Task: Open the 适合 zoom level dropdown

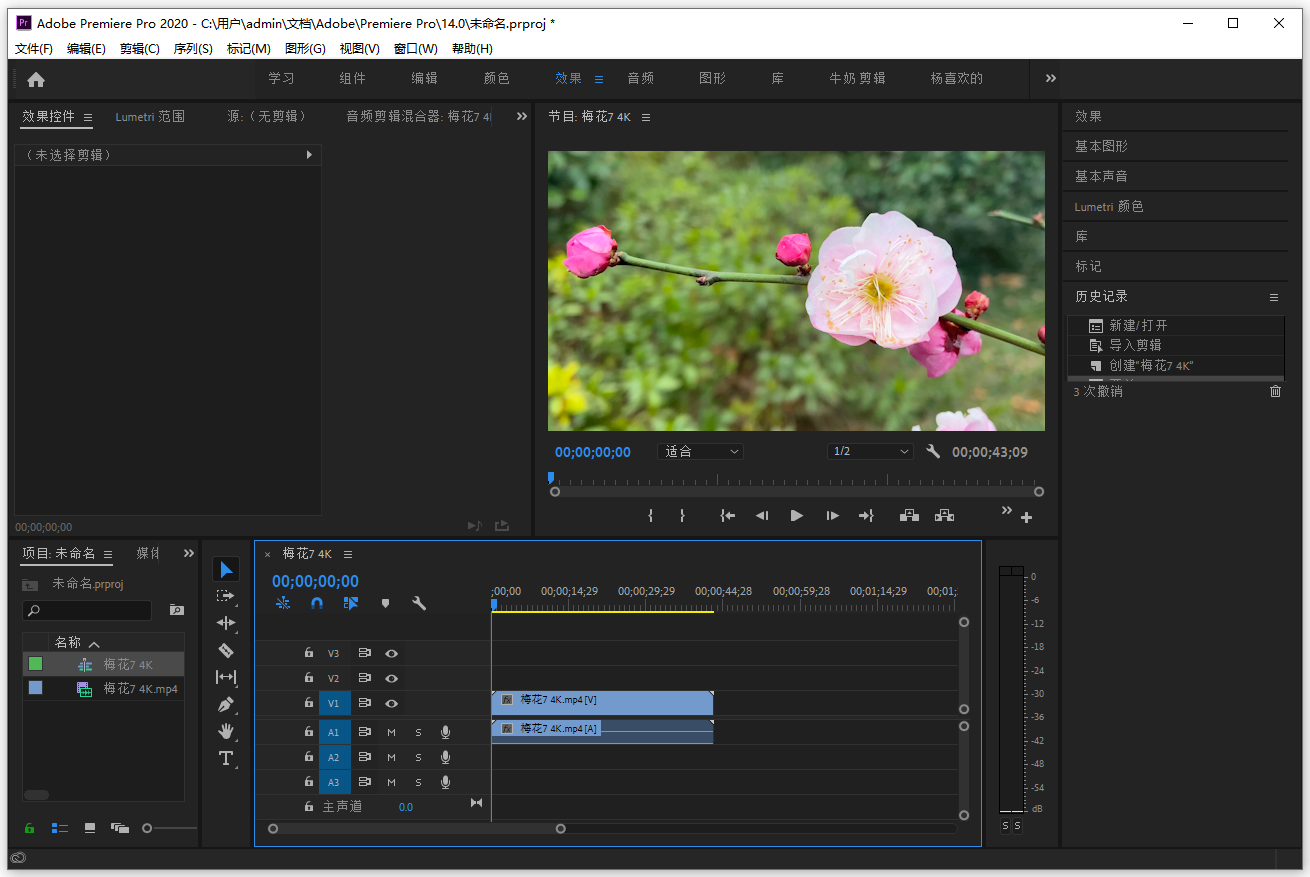Action: (x=700, y=452)
